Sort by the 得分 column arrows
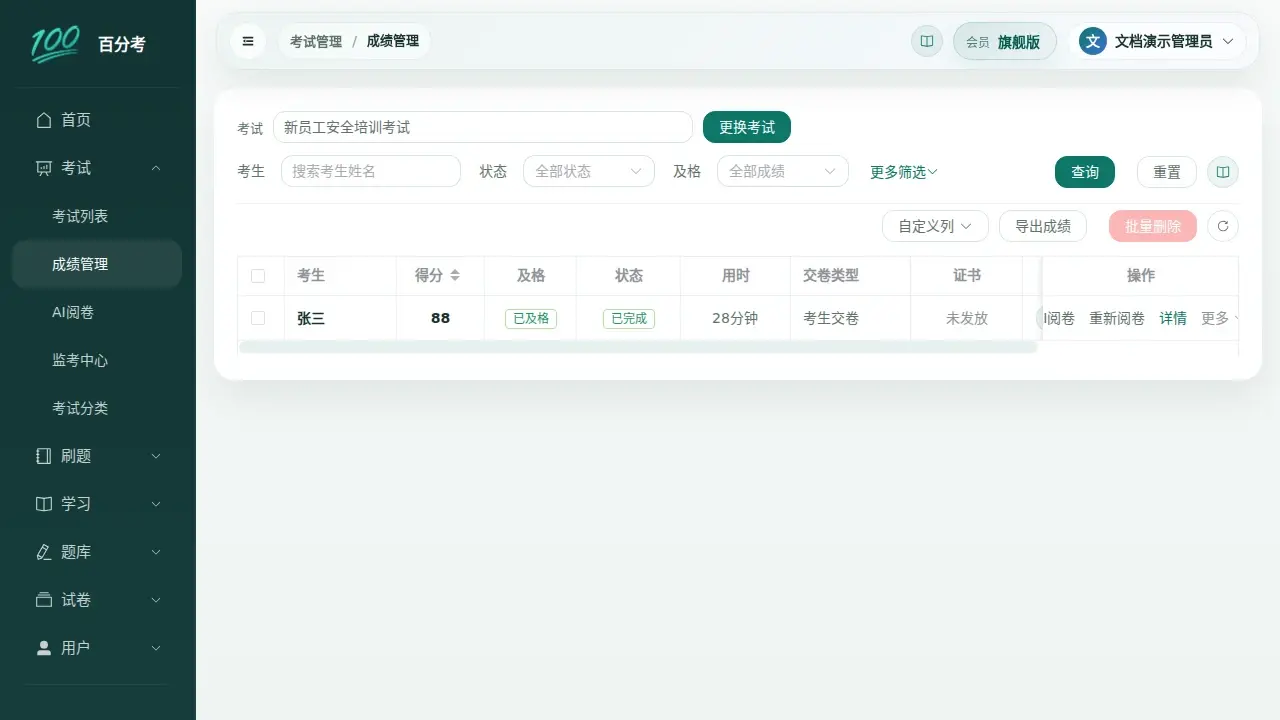Image resolution: width=1280 pixels, height=720 pixels. click(x=455, y=275)
